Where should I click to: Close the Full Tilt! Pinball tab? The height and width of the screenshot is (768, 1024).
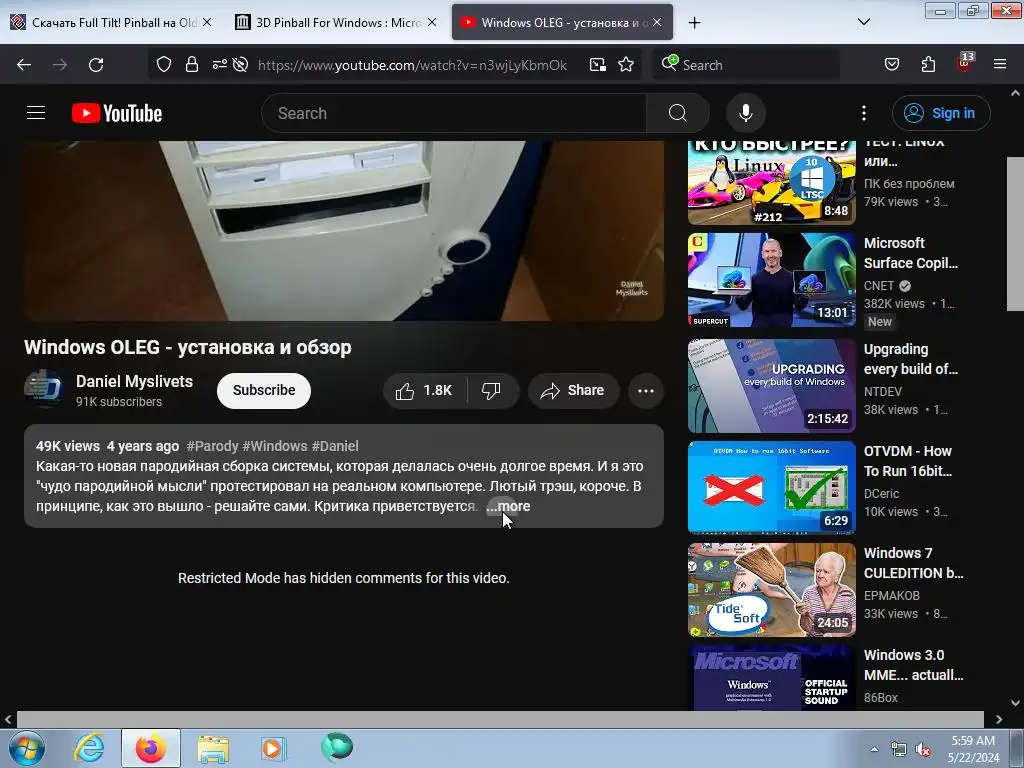[207, 22]
